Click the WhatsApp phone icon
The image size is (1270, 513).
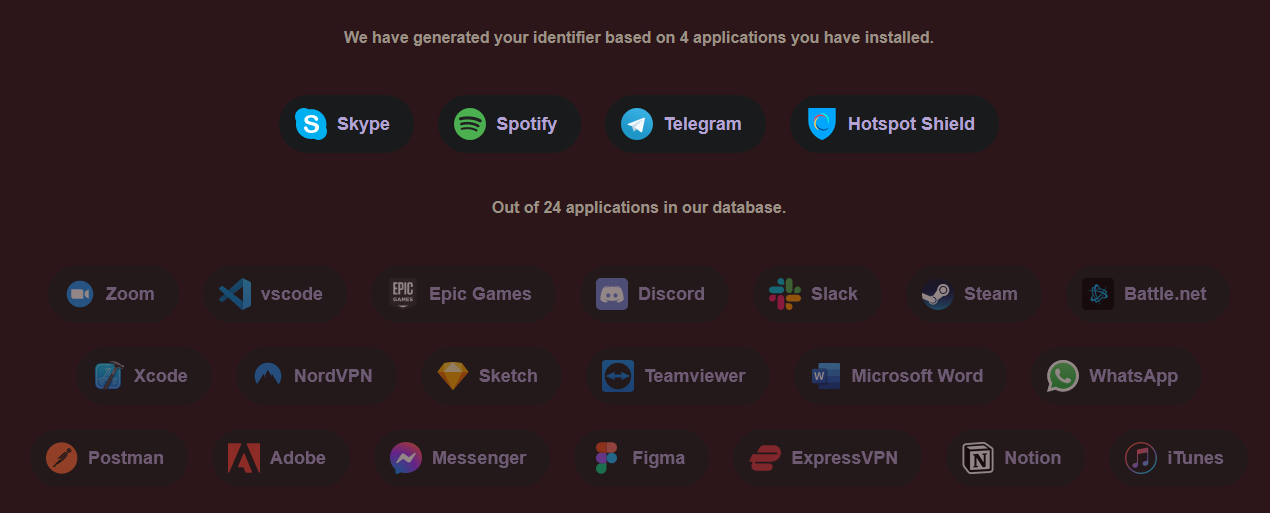click(x=1063, y=376)
